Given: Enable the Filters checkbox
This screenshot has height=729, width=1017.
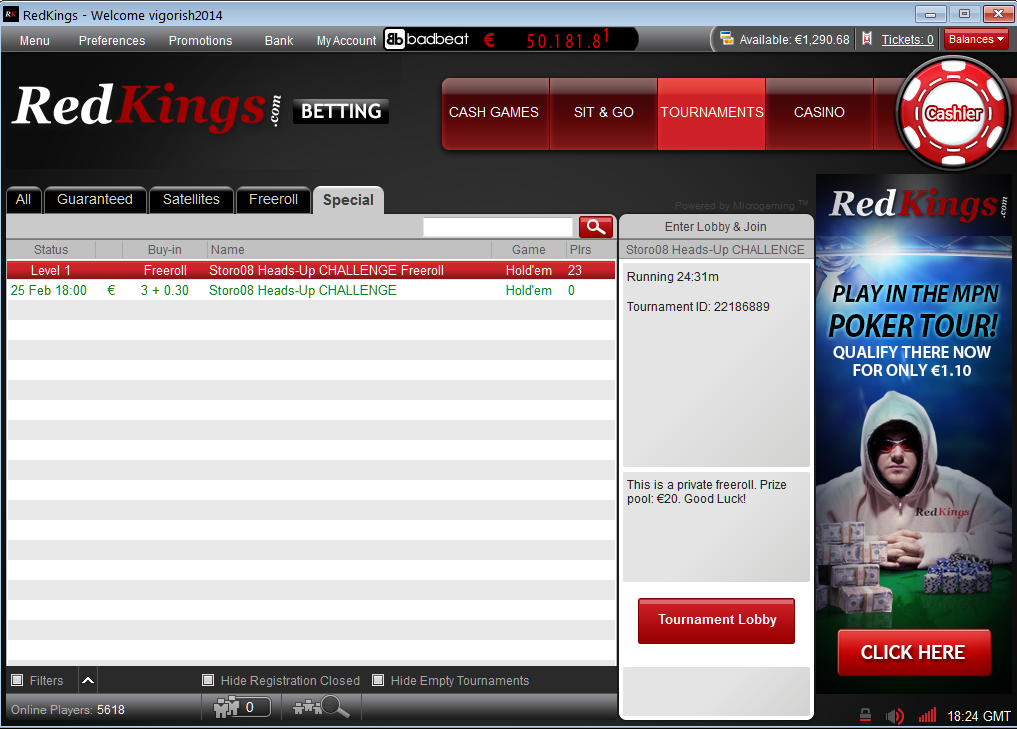Looking at the screenshot, I should 17,681.
